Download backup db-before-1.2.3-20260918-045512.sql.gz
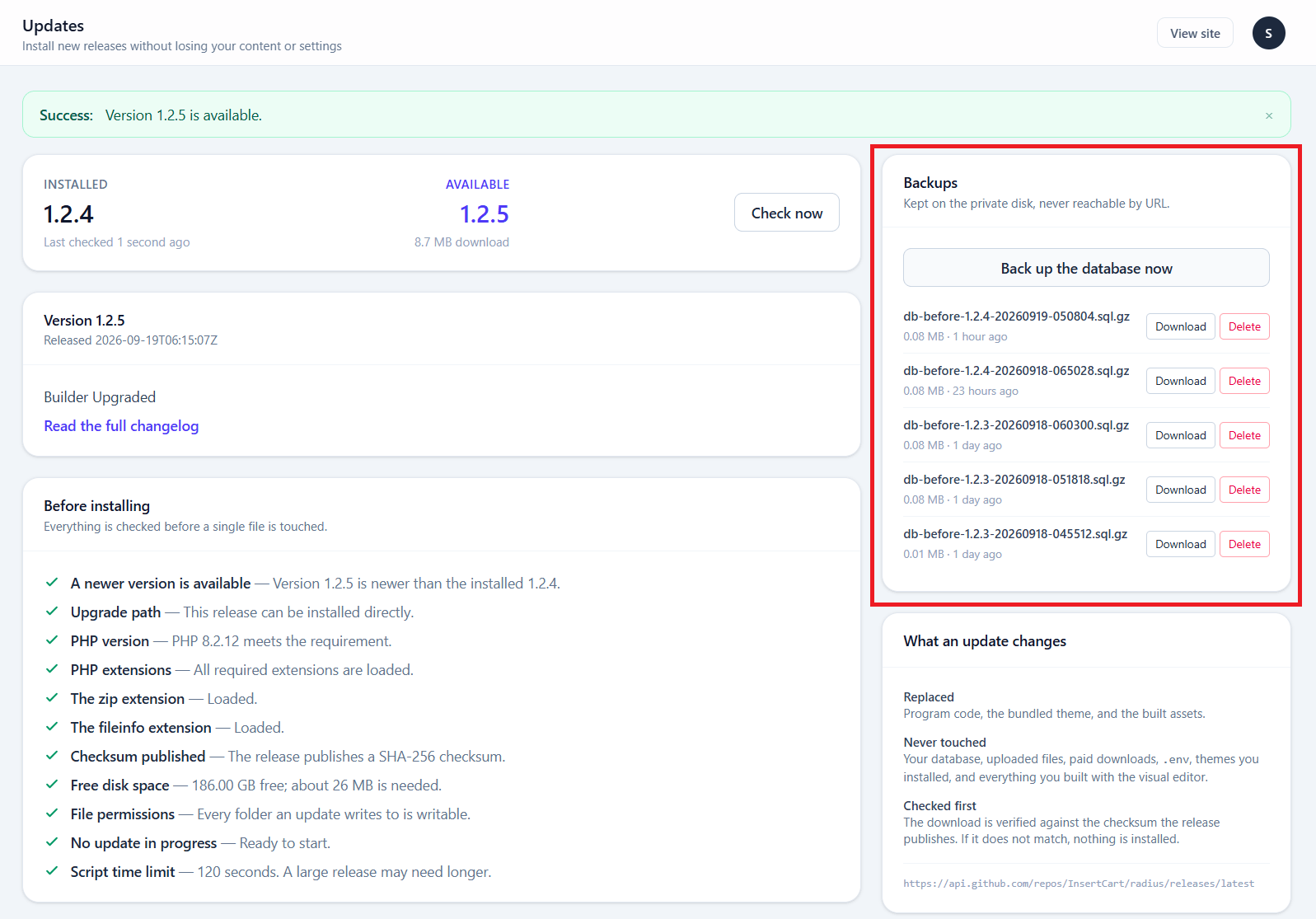Image resolution: width=1316 pixels, height=919 pixels. coord(1180,544)
